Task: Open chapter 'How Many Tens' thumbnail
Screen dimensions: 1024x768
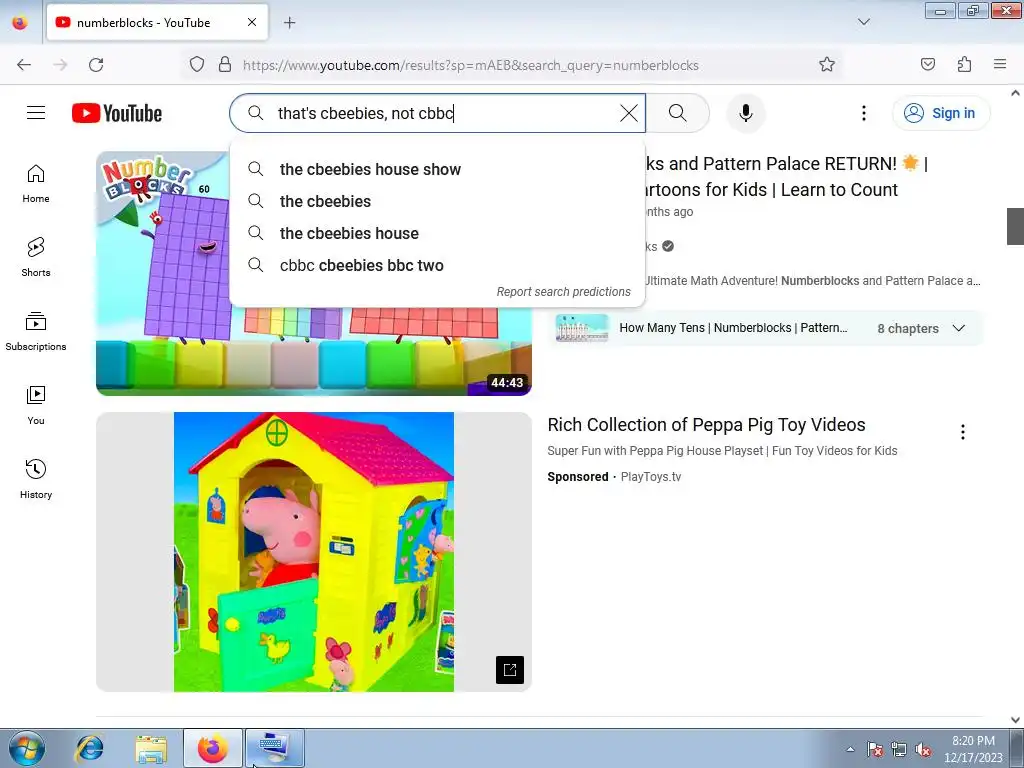Action: (x=581, y=328)
